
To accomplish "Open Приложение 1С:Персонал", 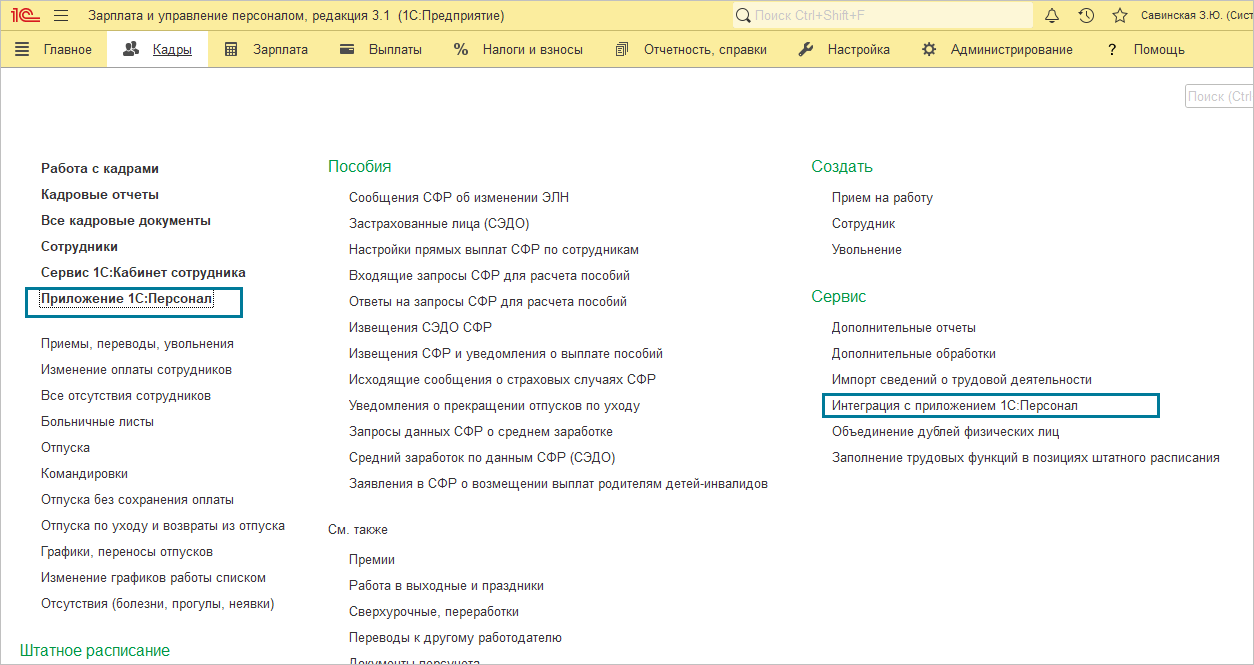I will pyautogui.click(x=127, y=299).
